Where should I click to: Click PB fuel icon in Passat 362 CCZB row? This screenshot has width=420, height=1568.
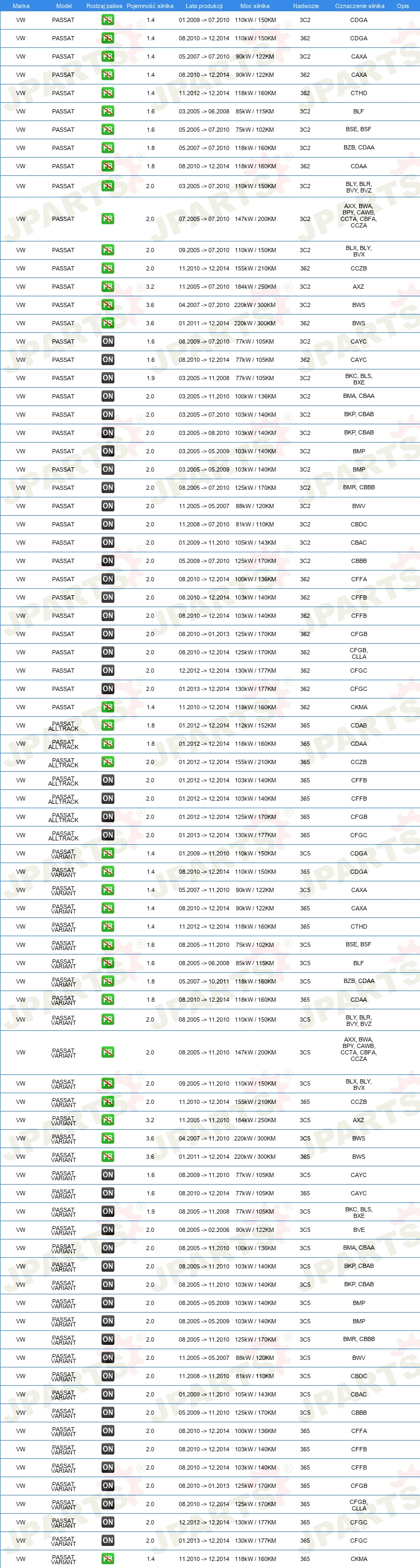[x=107, y=268]
